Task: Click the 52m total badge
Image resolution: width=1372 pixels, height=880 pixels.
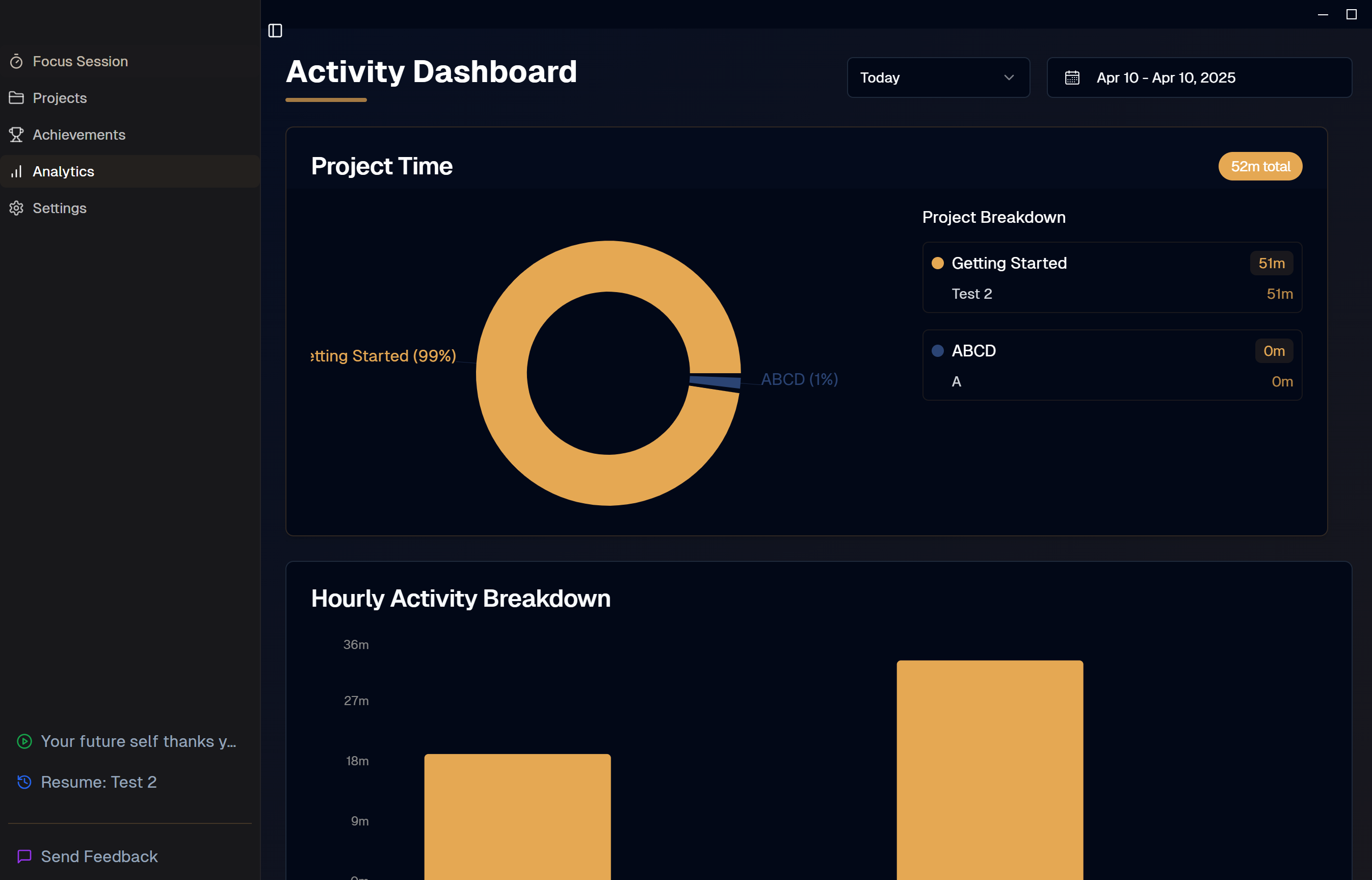Action: (1259, 166)
